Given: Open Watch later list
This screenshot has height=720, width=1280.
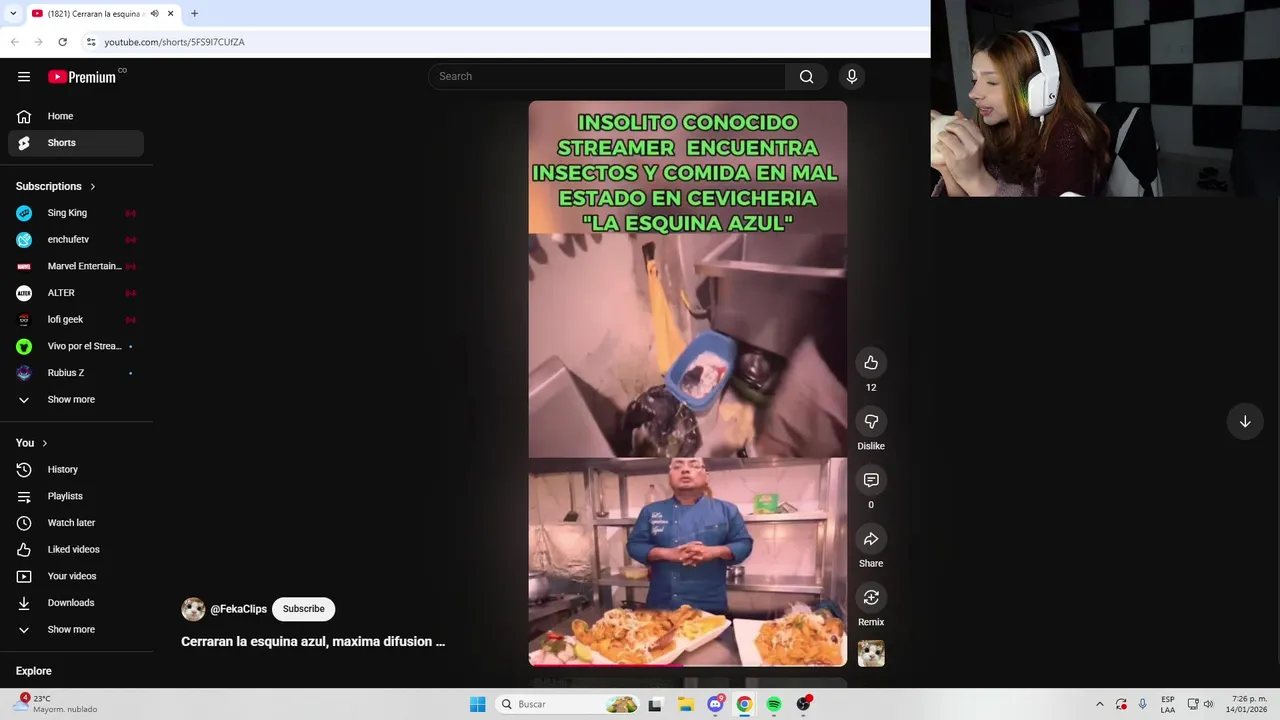Looking at the screenshot, I should (x=76, y=523).
